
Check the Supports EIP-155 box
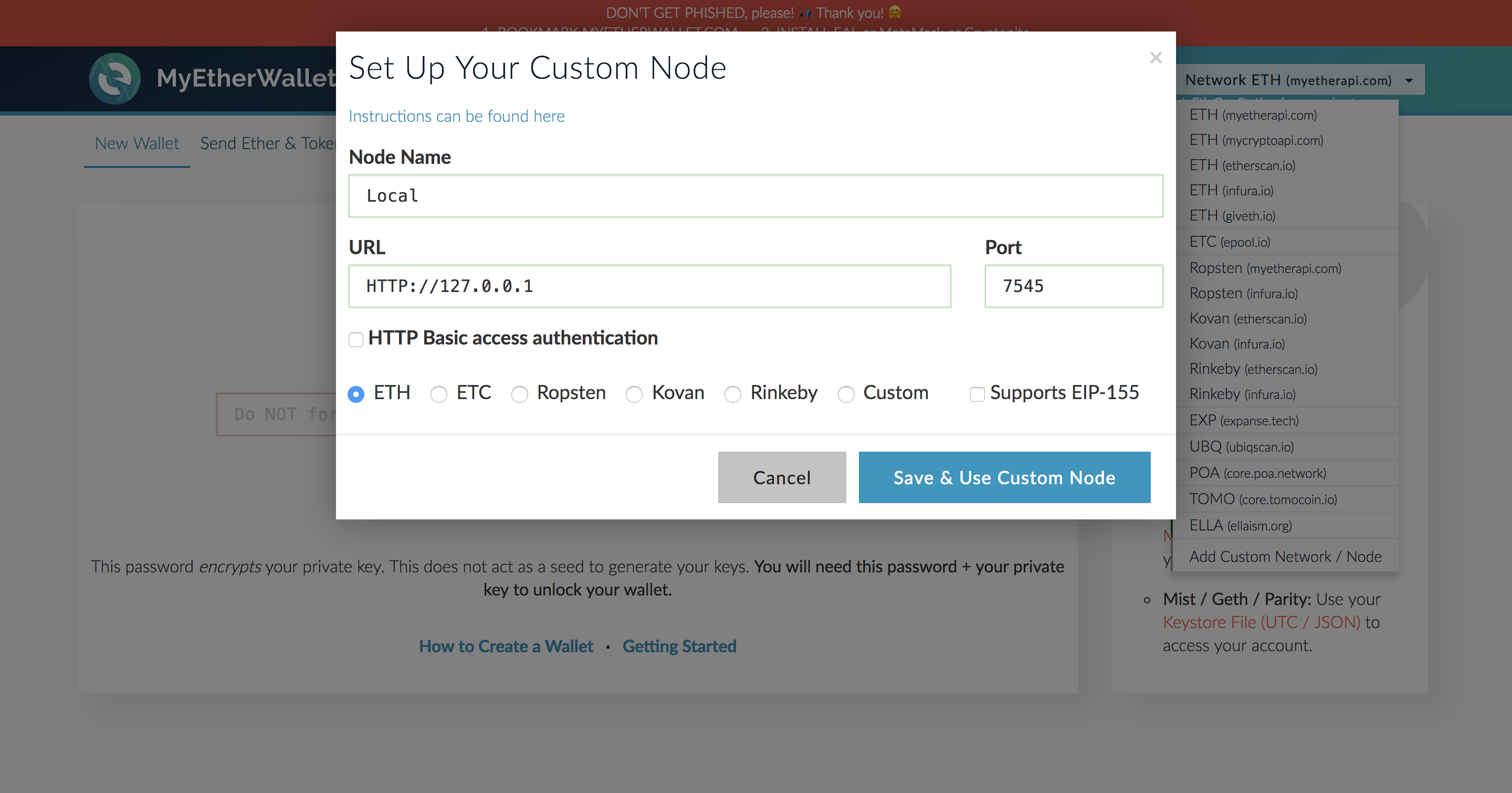coord(976,394)
